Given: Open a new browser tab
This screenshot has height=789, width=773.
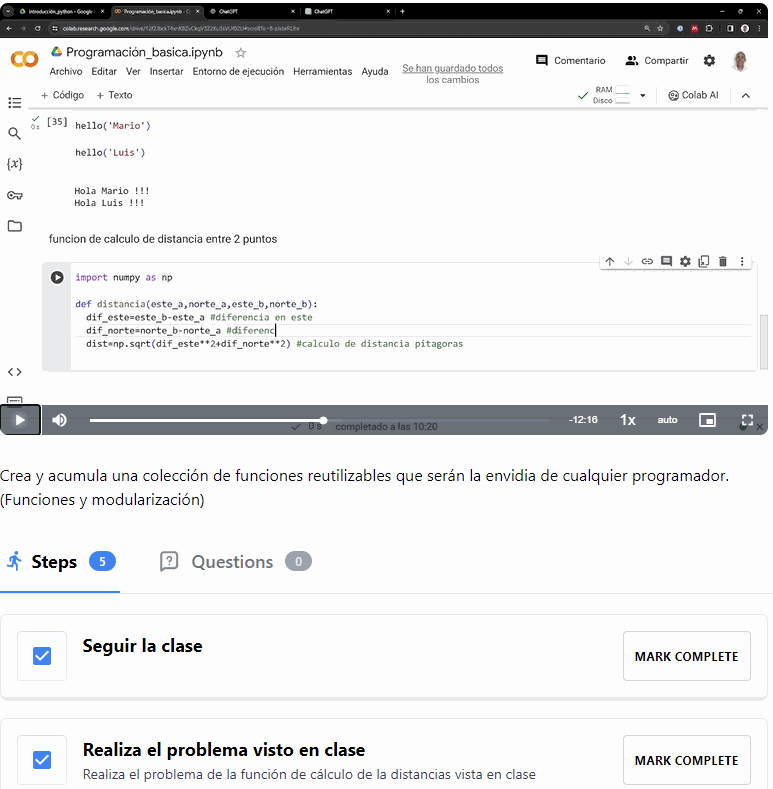Looking at the screenshot, I should [x=402, y=11].
